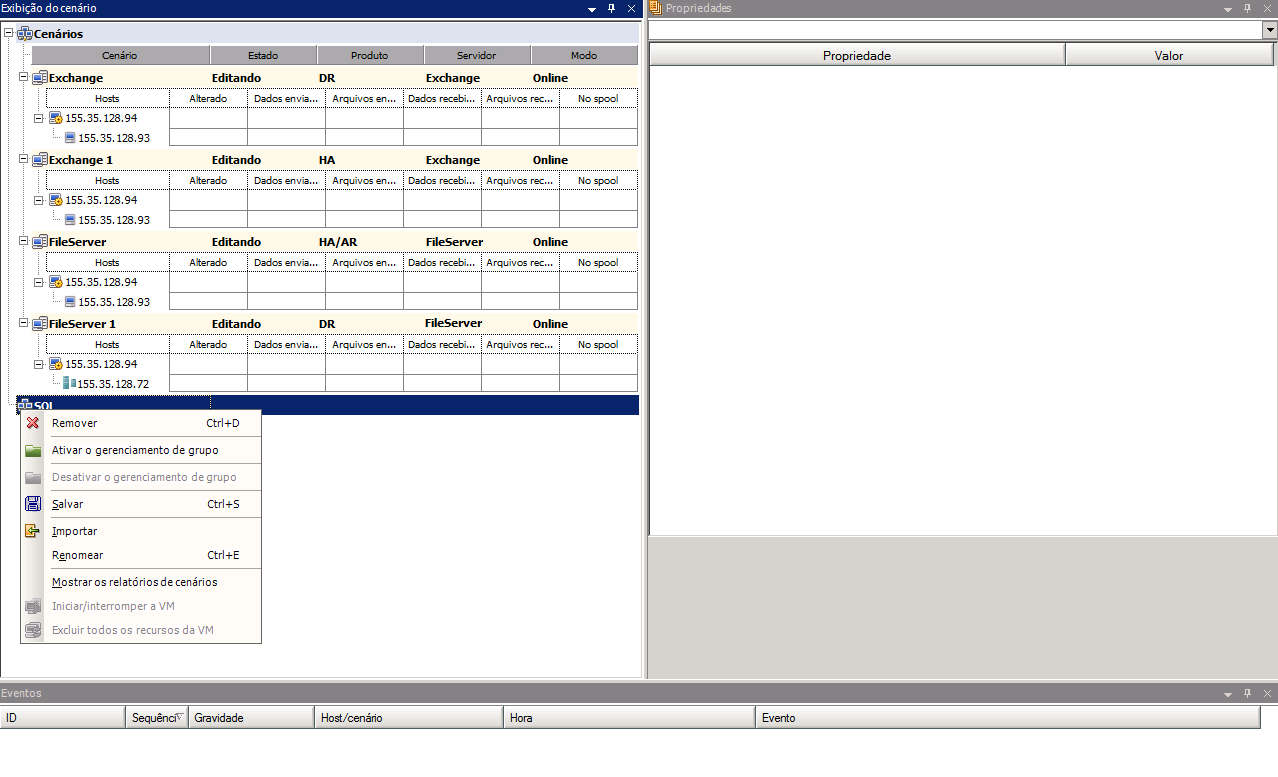This screenshot has height=777, width=1278.
Task: Click Editando state in the Exchange row
Action: [236, 78]
